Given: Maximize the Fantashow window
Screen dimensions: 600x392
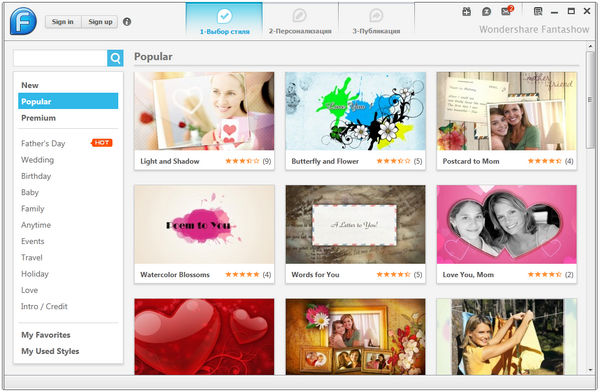Looking at the screenshot, I should click(571, 11).
